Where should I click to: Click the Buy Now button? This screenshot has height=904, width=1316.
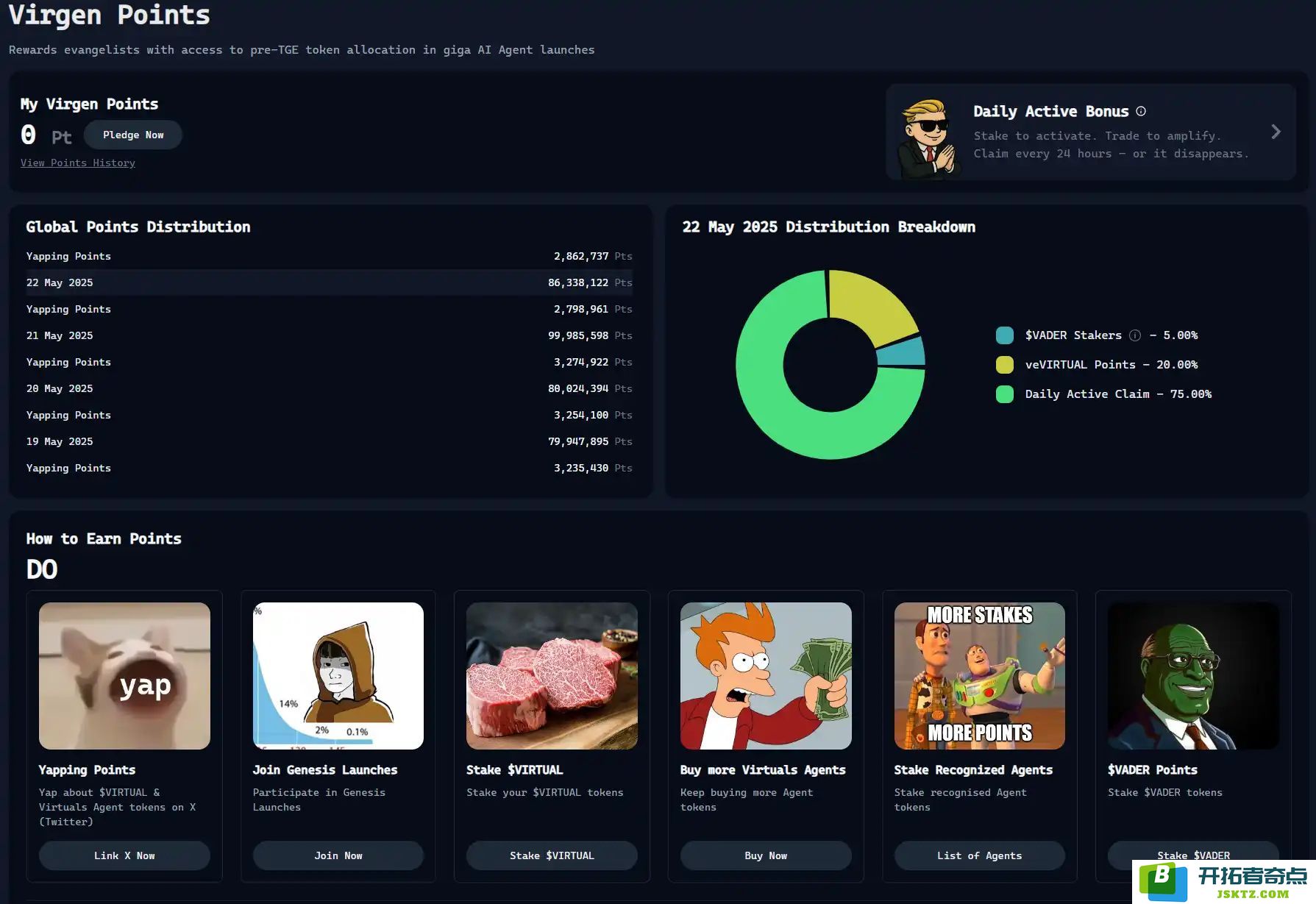click(766, 855)
